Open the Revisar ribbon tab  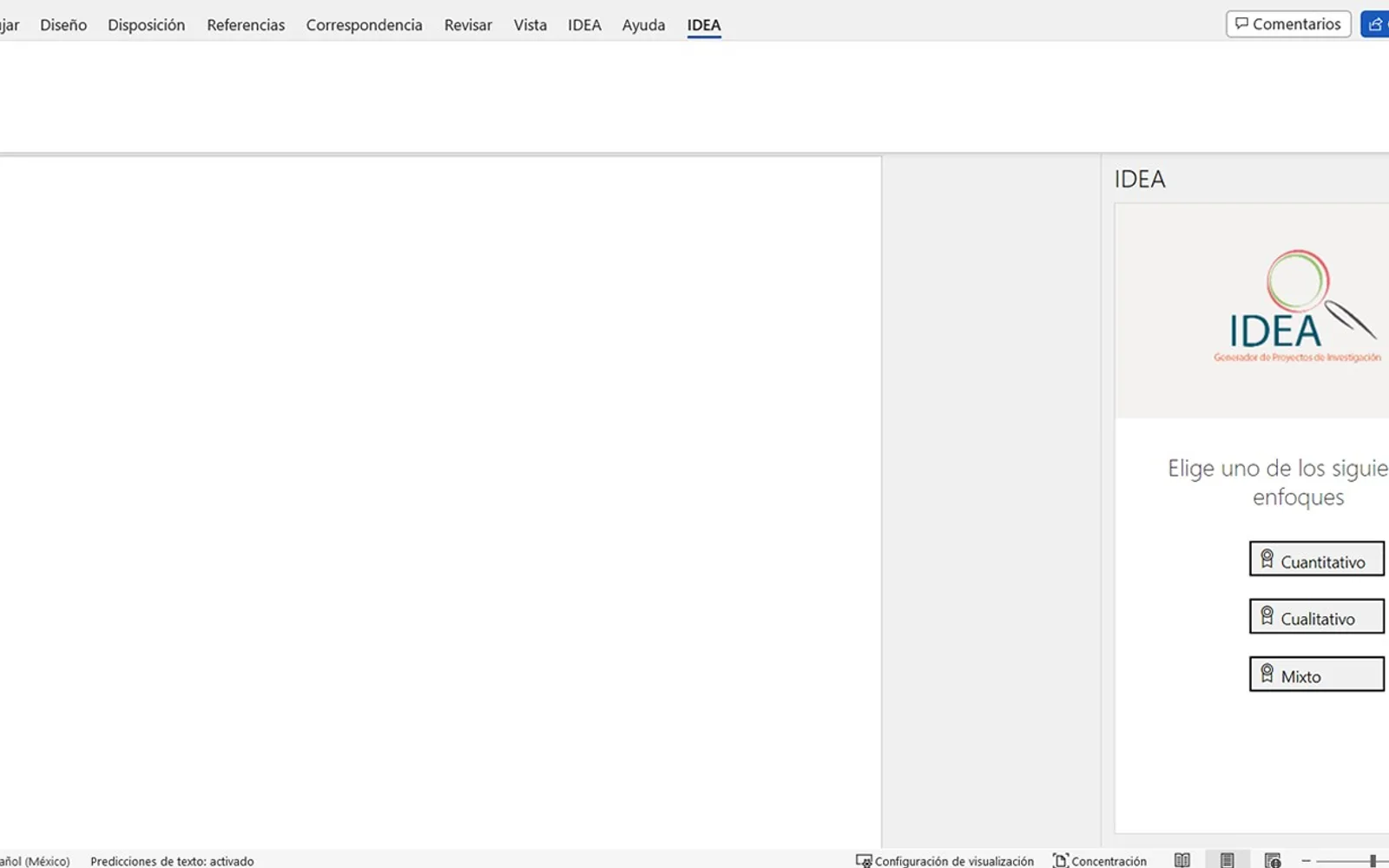coord(468,25)
